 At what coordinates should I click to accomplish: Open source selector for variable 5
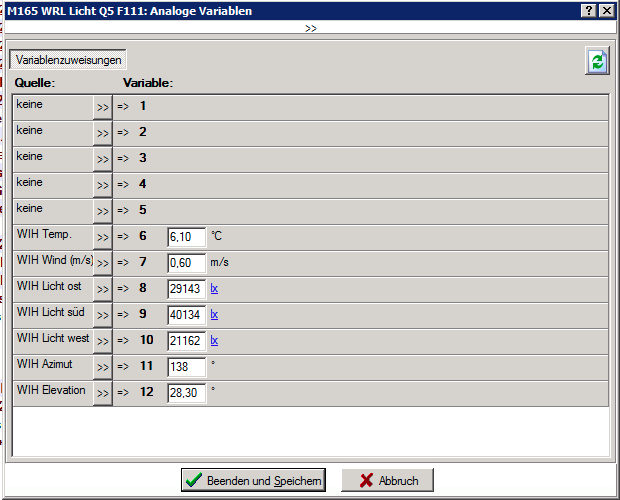click(102, 211)
